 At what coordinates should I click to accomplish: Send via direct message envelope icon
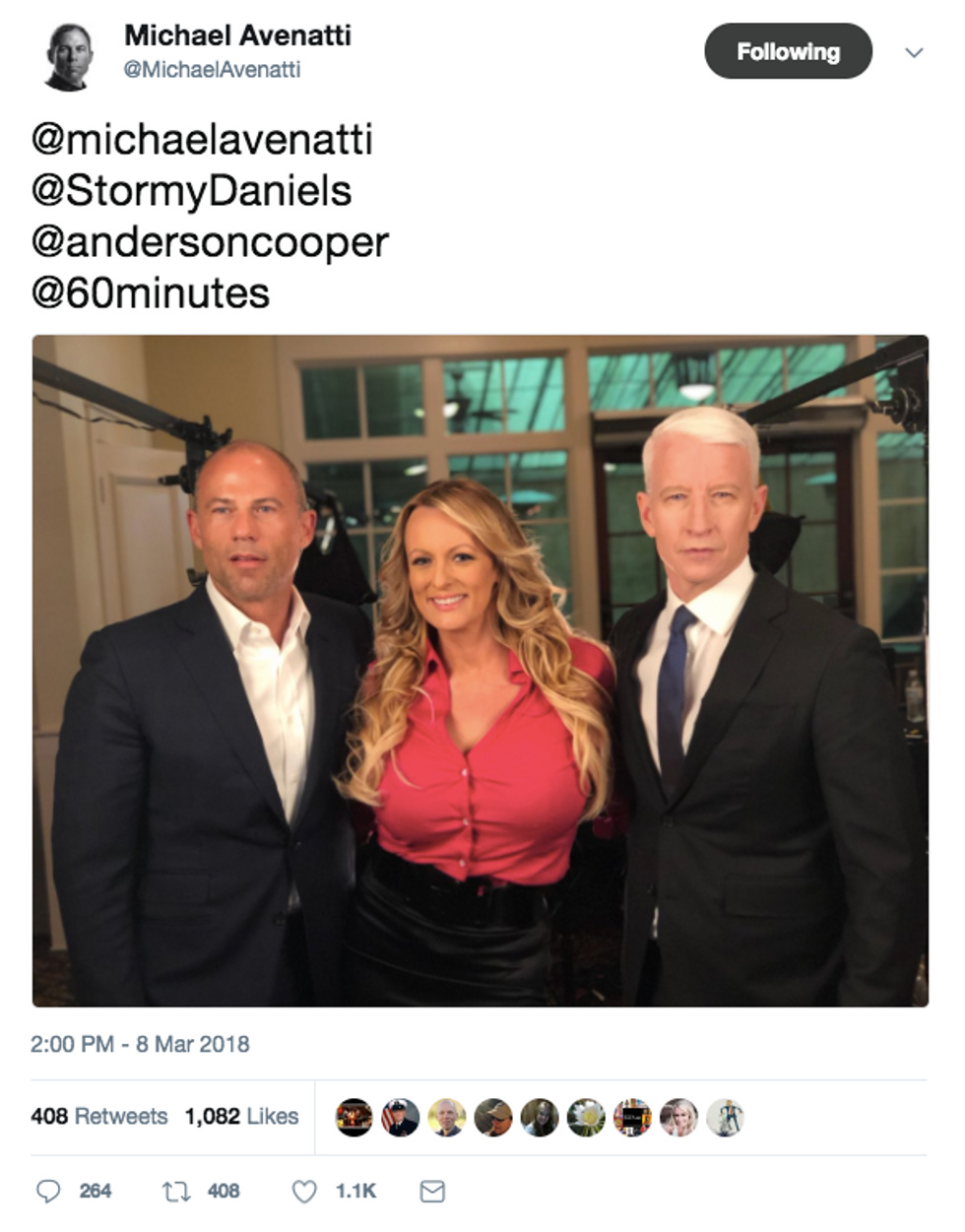(432, 1192)
